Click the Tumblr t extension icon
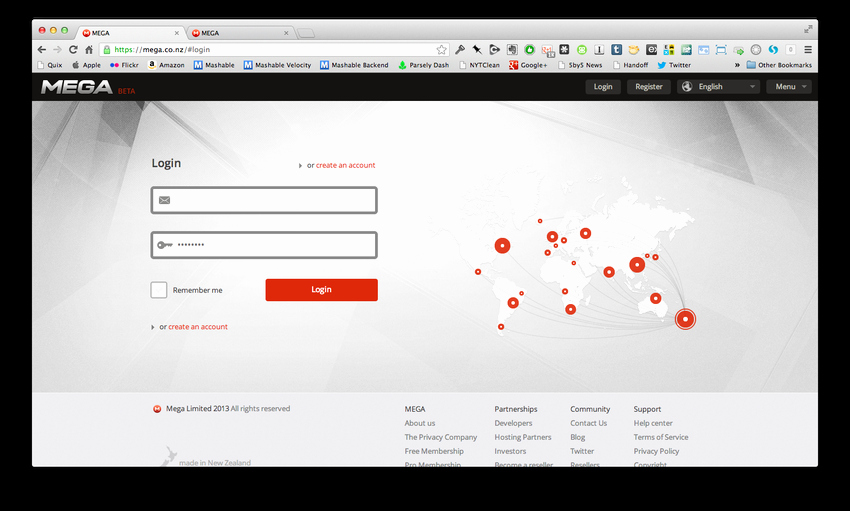 (616, 49)
